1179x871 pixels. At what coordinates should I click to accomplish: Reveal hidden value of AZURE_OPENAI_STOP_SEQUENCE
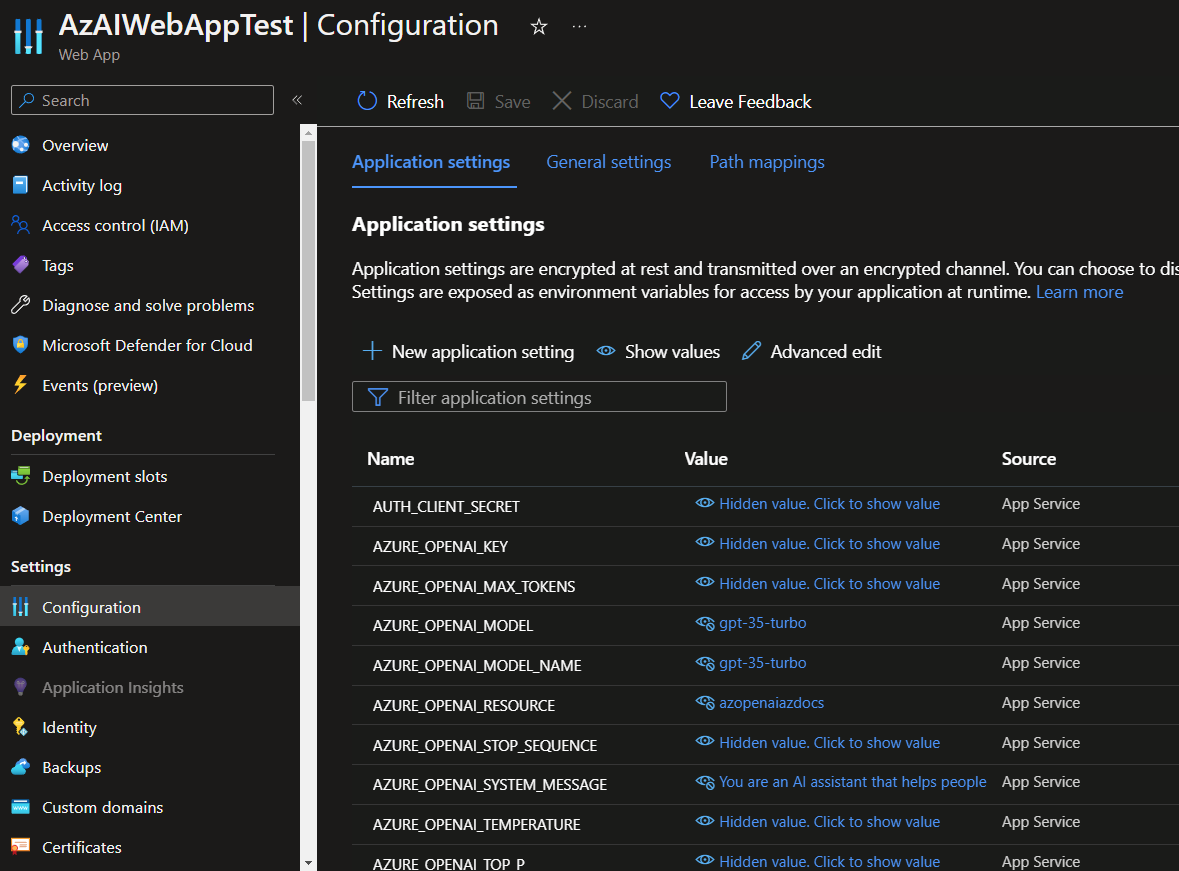pyautogui.click(x=817, y=742)
